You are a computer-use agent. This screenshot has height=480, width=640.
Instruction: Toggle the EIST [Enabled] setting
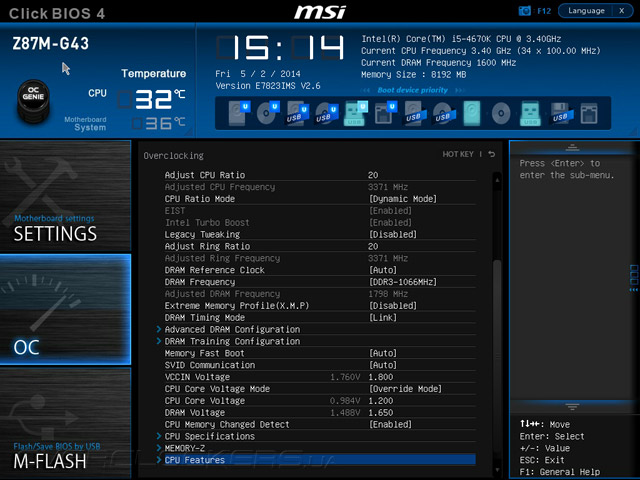click(x=390, y=211)
